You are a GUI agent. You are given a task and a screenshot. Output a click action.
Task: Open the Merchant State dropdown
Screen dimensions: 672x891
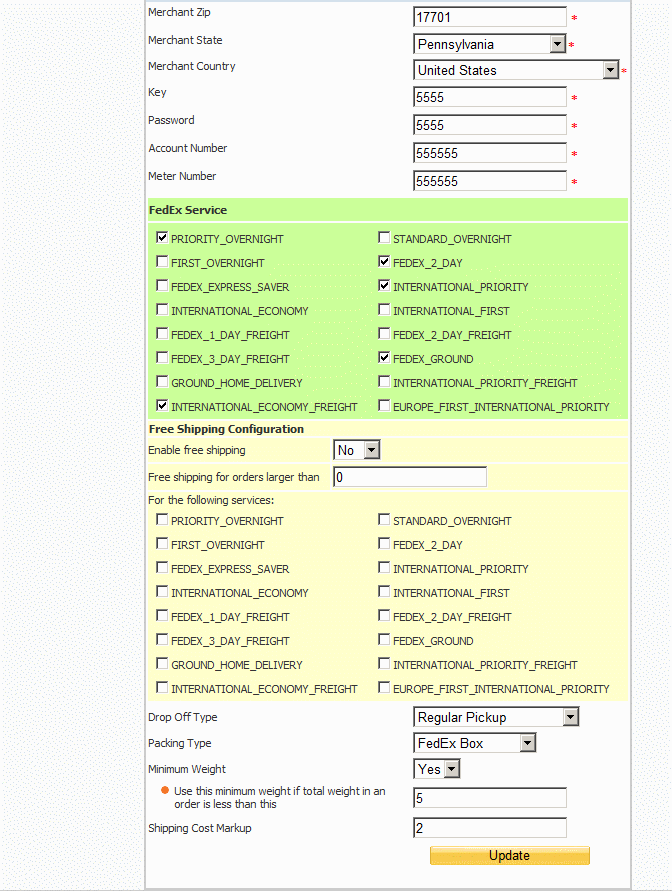pyautogui.click(x=490, y=44)
